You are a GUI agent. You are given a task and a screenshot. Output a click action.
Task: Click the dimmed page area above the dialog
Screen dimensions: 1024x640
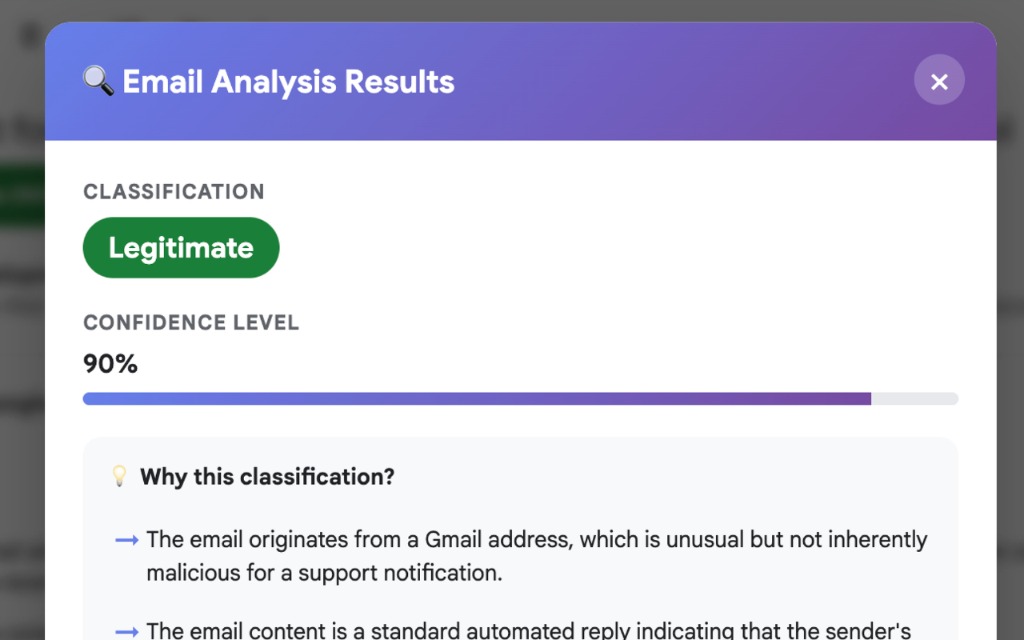500,9
